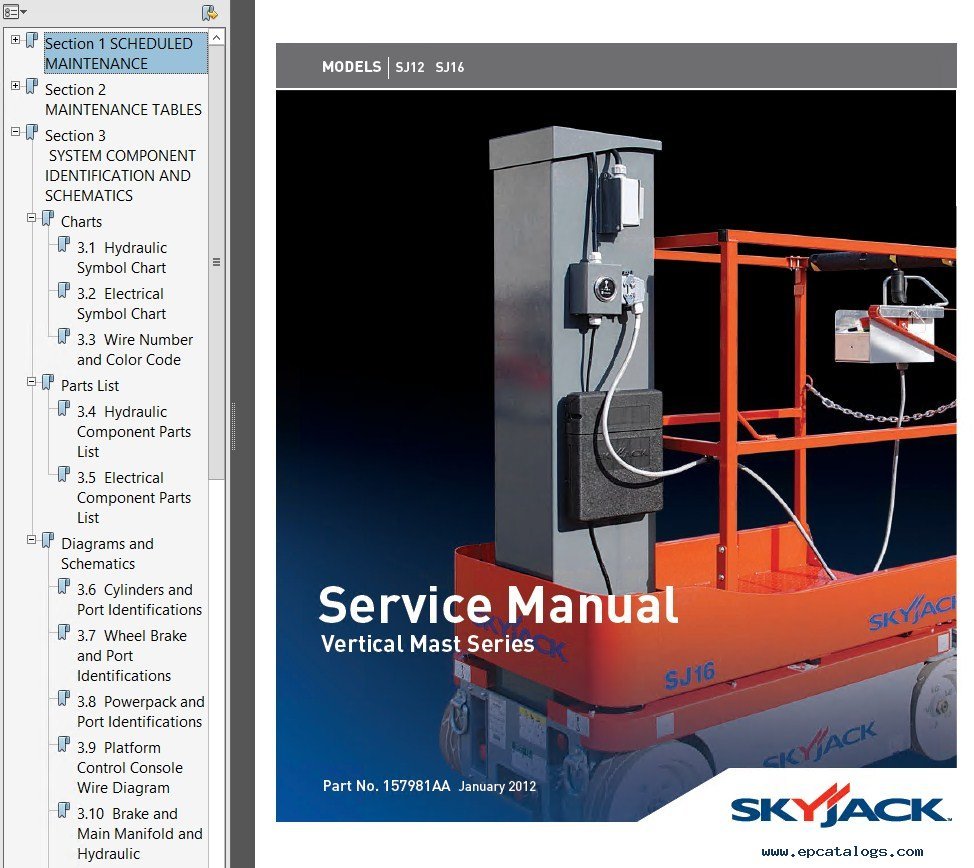
Task: Click bookmark icon next to 3.7 Wheel Brake
Action: (64, 634)
